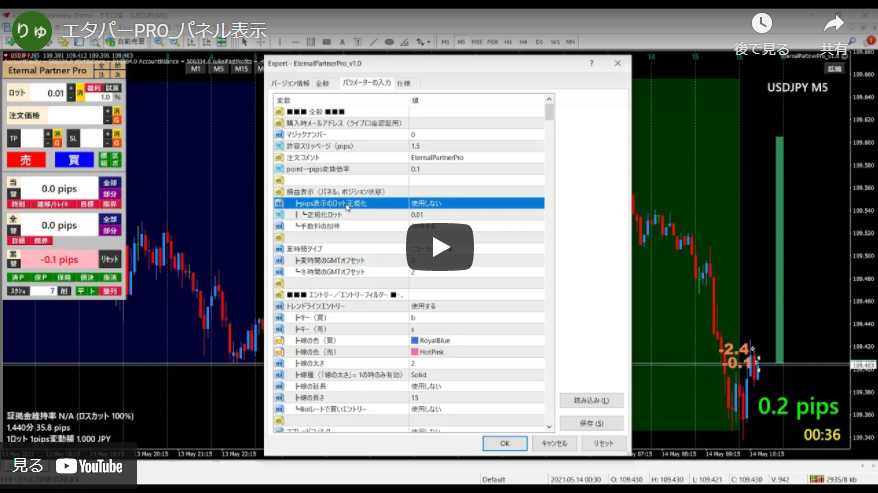Click the EternalPartnerPro comment value

(437, 157)
